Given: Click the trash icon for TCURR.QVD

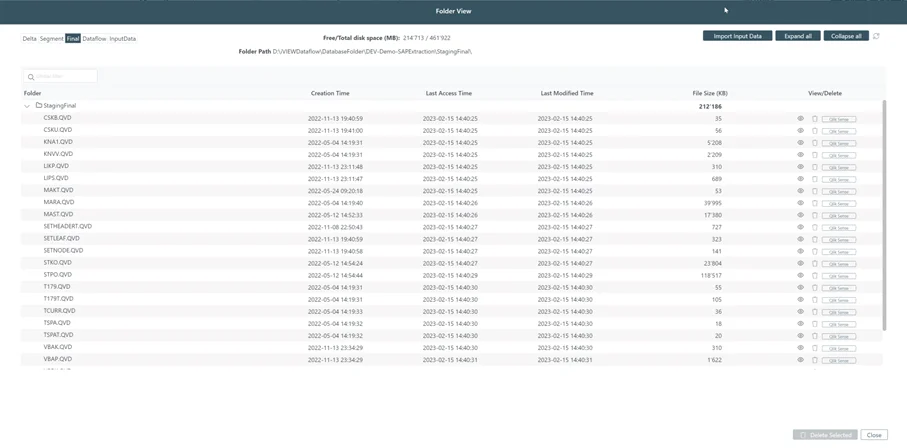Looking at the screenshot, I should tap(815, 312).
